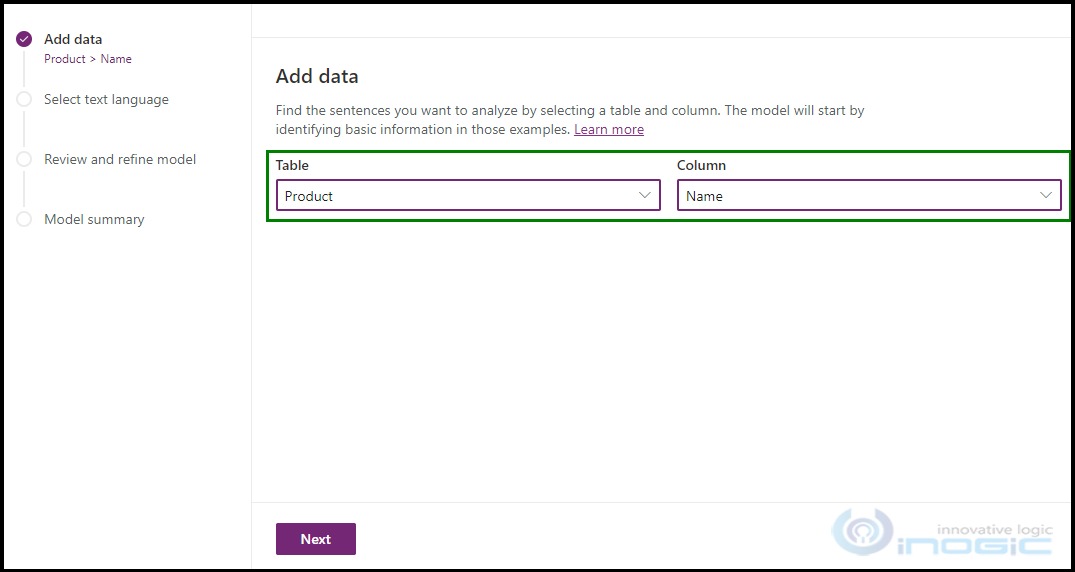Go to Select text language step label
This screenshot has width=1075, height=572.
pos(106,99)
